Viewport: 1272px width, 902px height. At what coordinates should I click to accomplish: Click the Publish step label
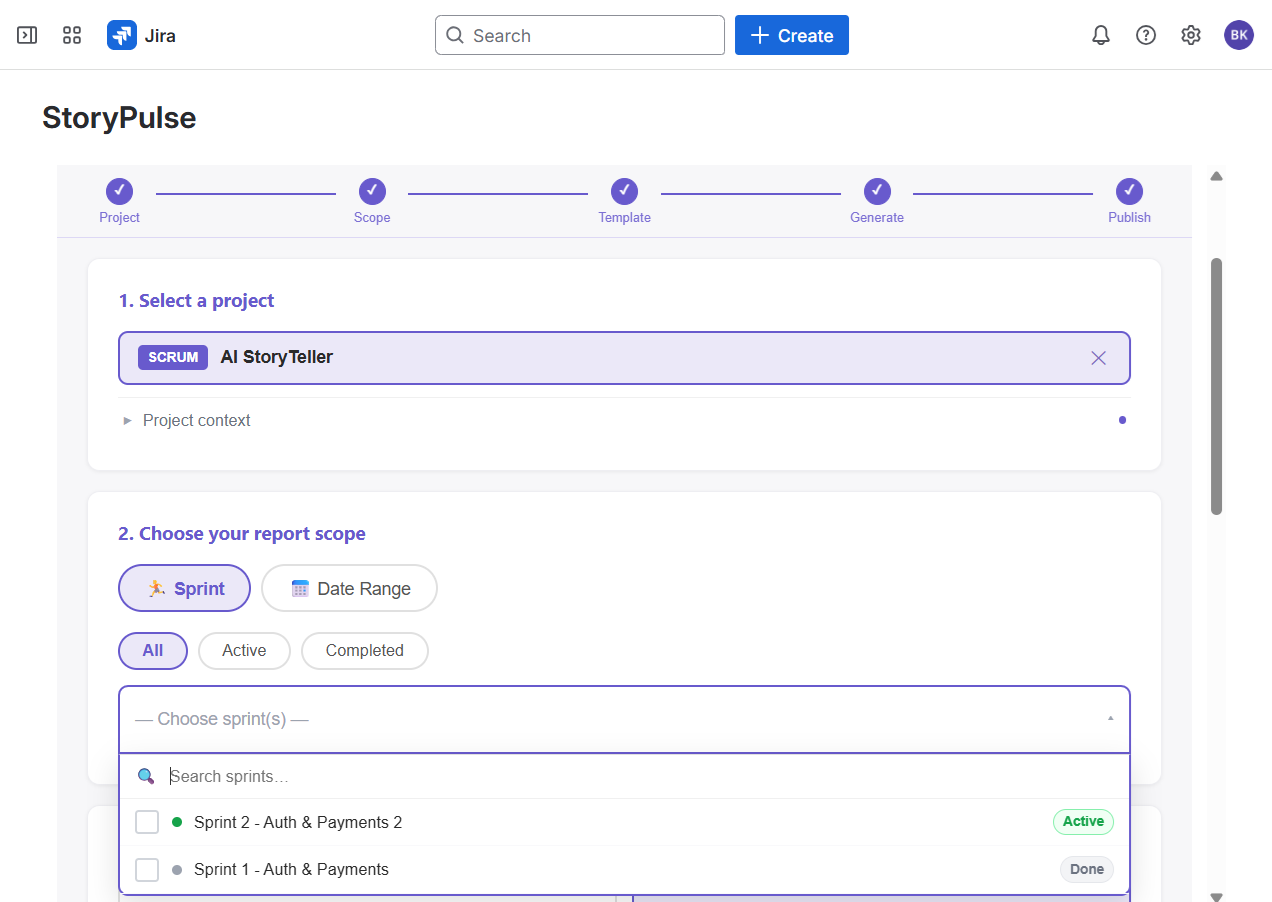tap(1130, 217)
